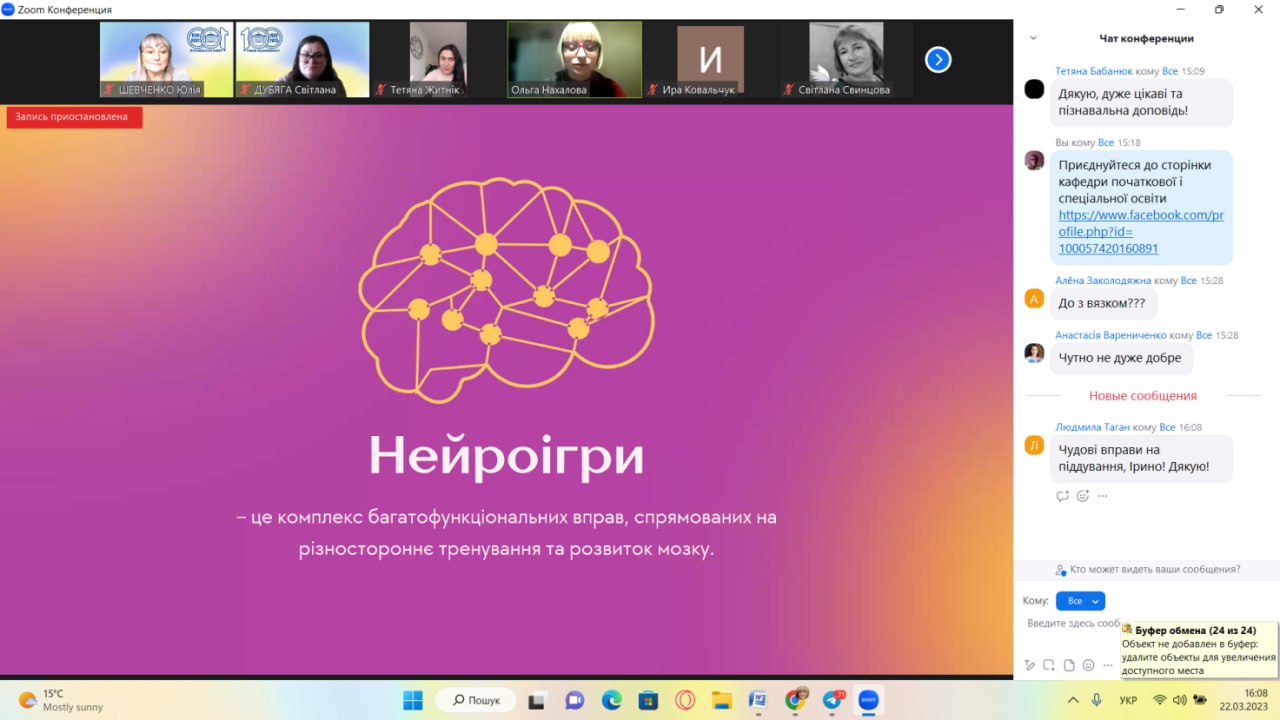Click 'Кто может видеть ваши сообщения?'
Viewport: 1280px width, 720px height.
(x=1148, y=569)
